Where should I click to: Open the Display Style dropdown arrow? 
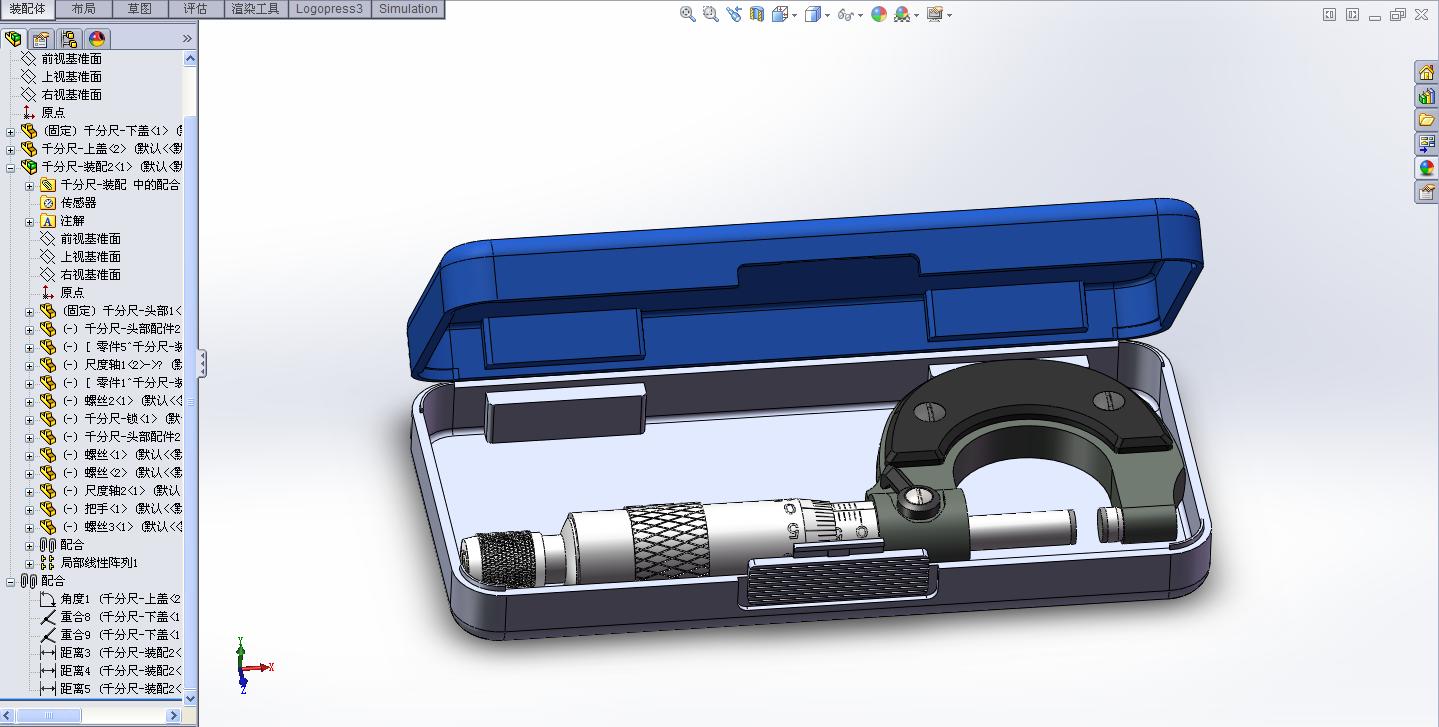pyautogui.click(x=826, y=15)
